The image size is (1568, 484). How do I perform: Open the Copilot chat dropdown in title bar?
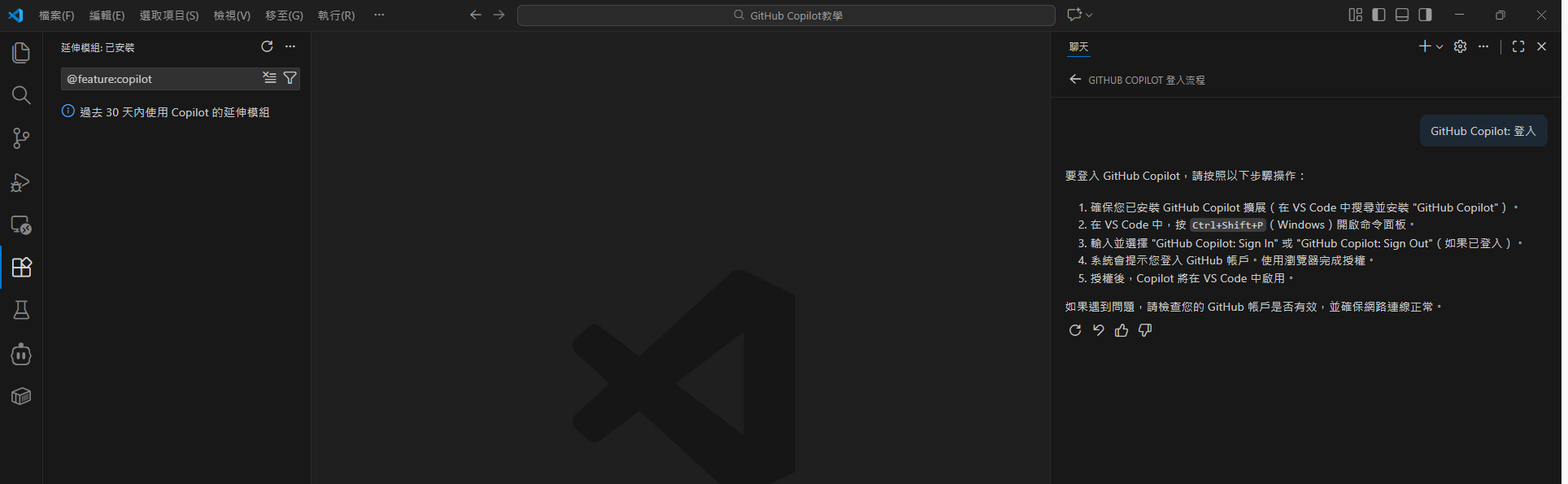click(x=1079, y=15)
